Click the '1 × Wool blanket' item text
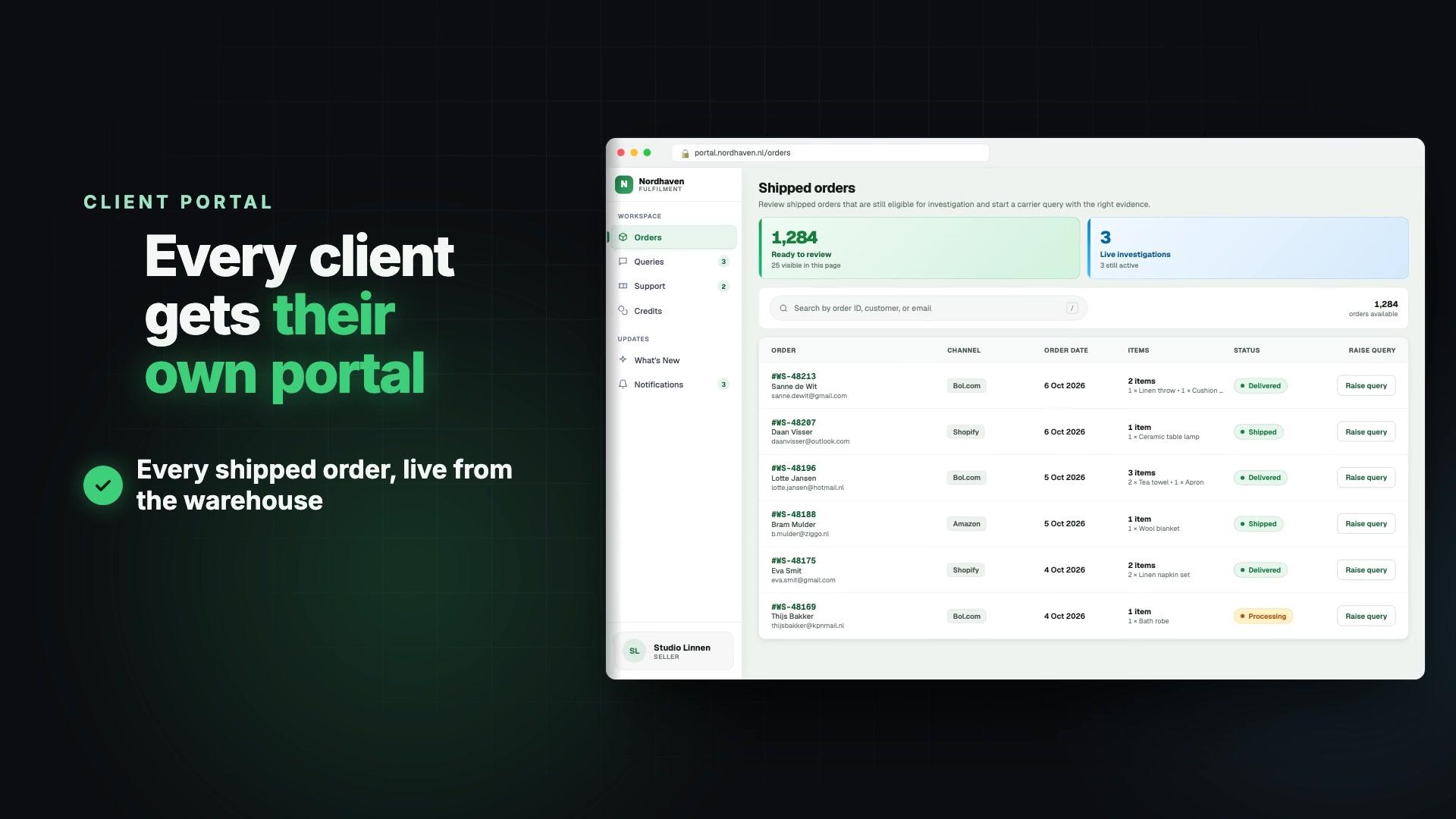The width and height of the screenshot is (1456, 819). 1153,529
